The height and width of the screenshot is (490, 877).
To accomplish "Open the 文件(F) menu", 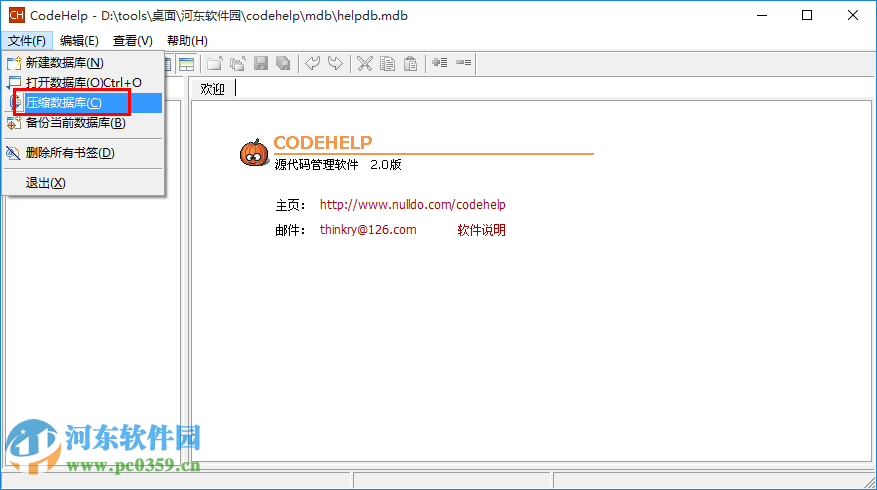I will [27, 41].
